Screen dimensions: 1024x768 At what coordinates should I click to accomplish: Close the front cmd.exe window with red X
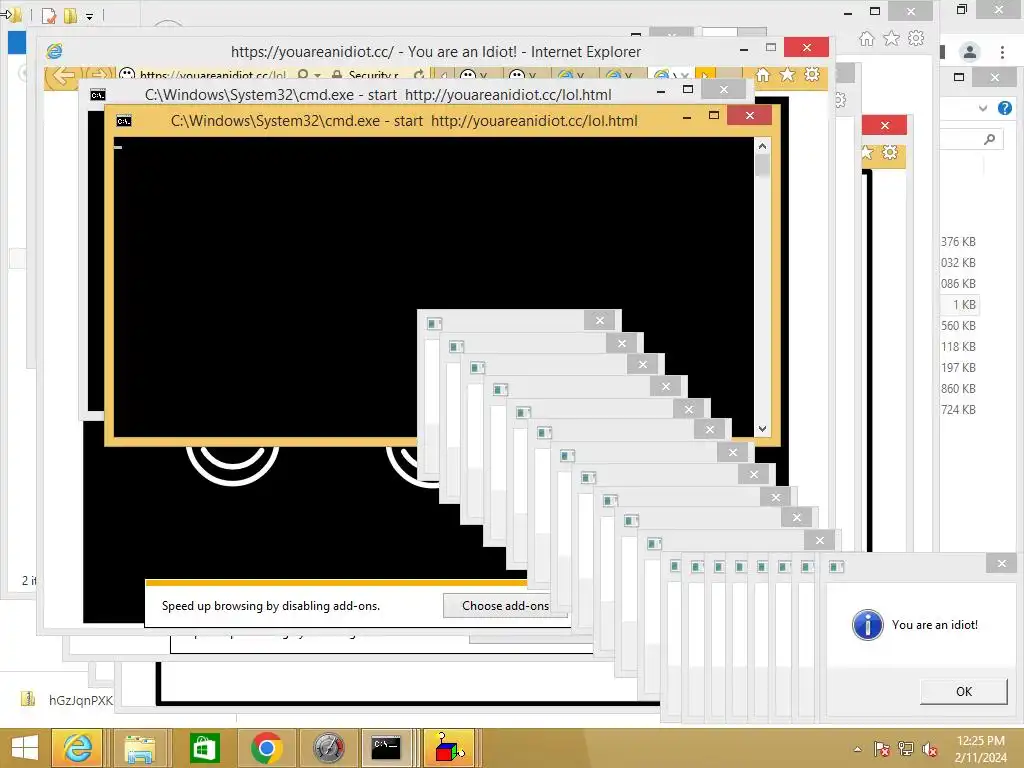[x=750, y=116]
